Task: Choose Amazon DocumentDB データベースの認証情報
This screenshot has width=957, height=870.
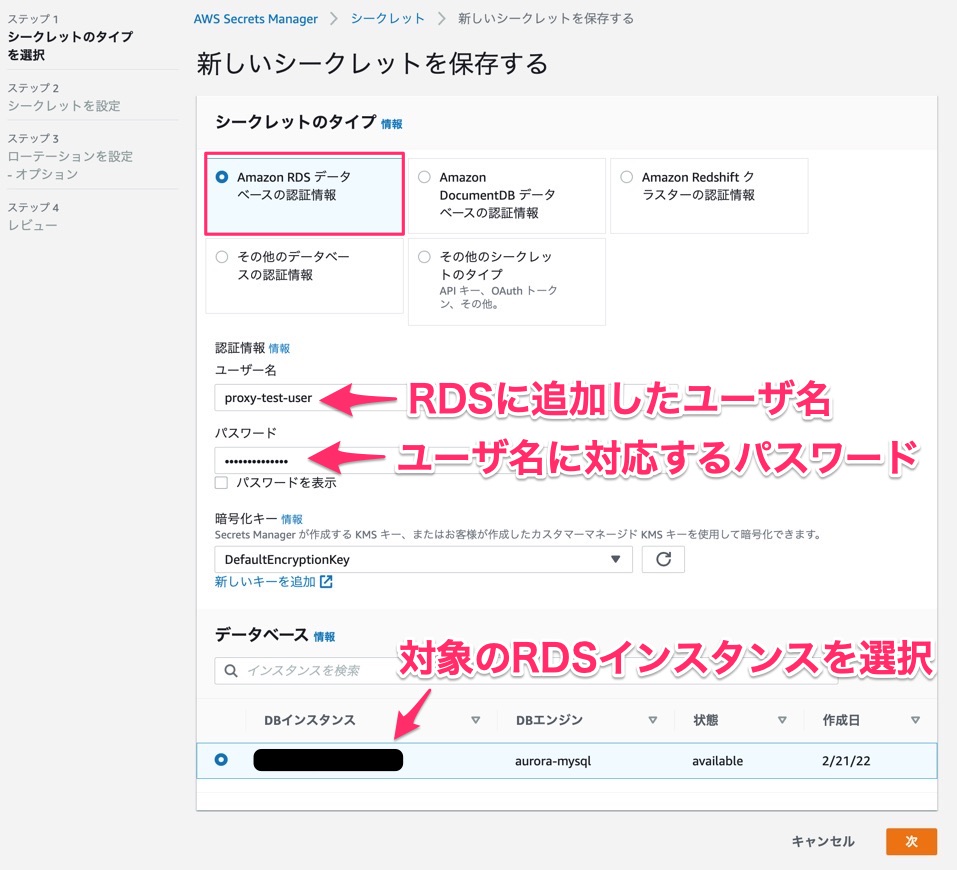Action: (x=424, y=175)
